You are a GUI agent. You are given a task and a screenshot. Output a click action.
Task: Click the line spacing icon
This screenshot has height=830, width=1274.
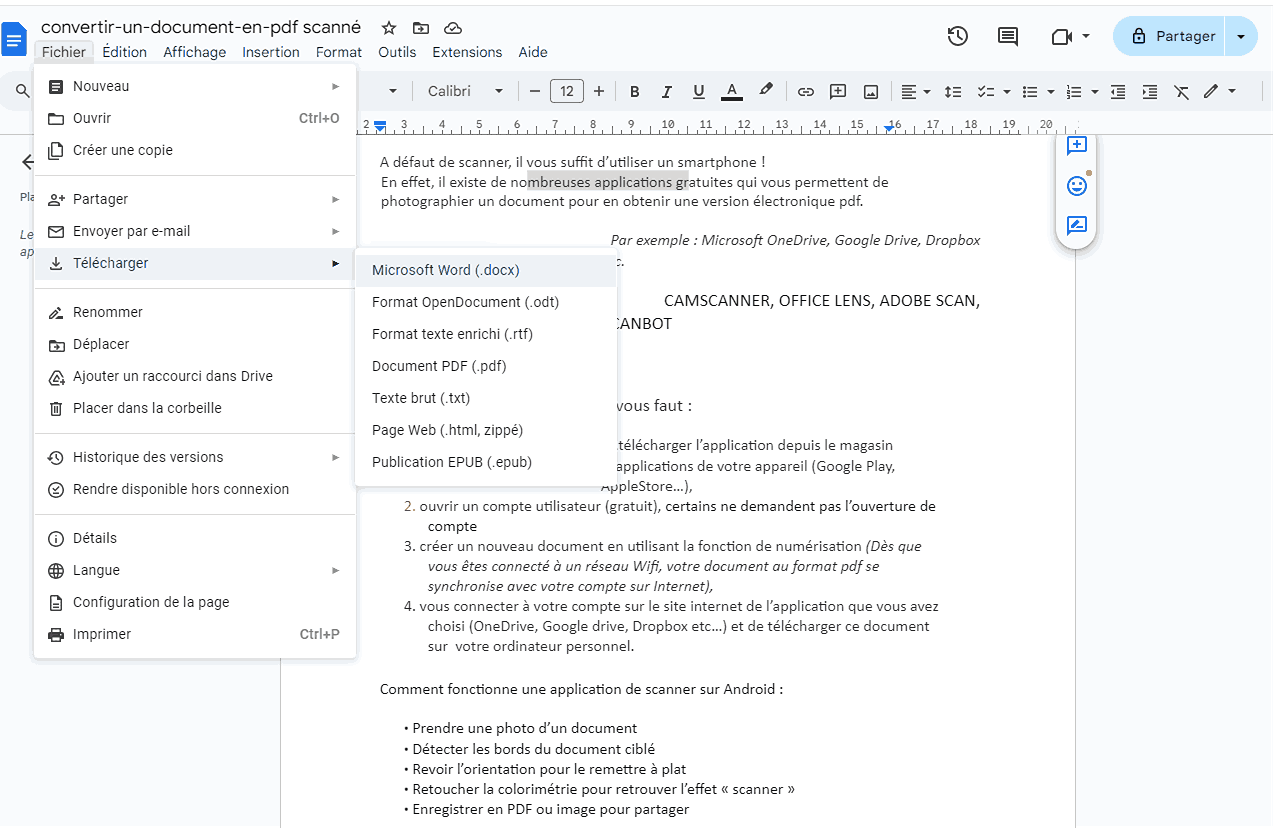coord(953,91)
